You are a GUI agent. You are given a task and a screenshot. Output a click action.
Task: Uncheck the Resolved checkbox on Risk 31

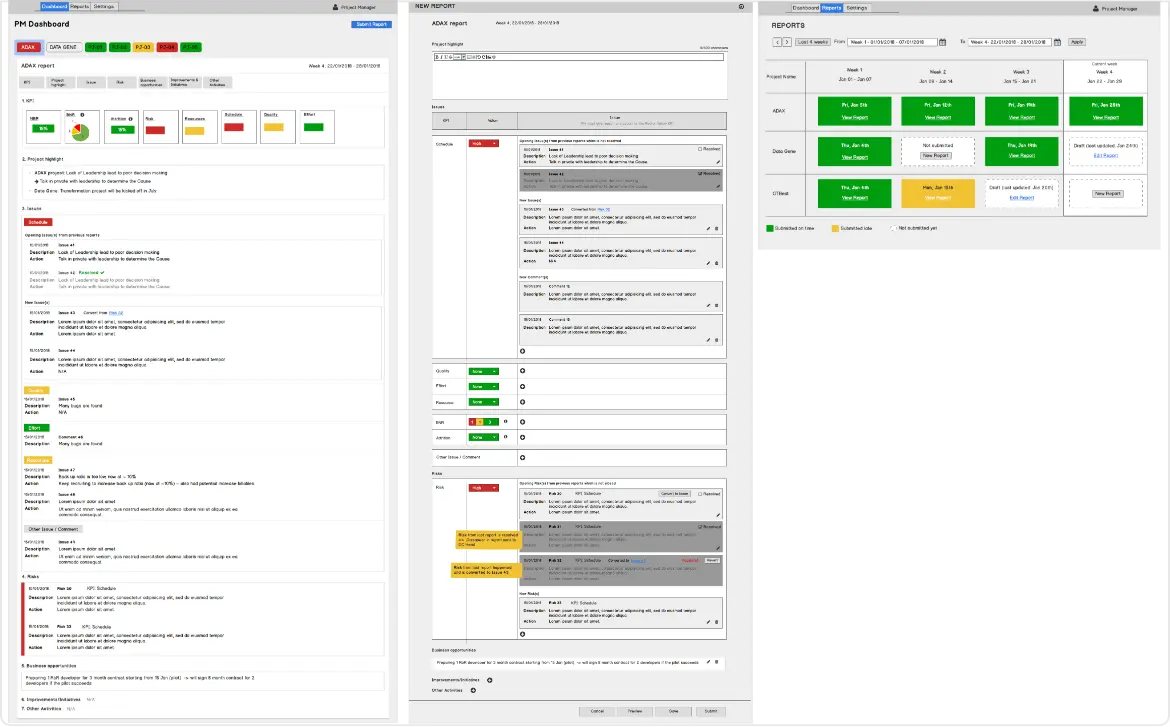(699, 526)
